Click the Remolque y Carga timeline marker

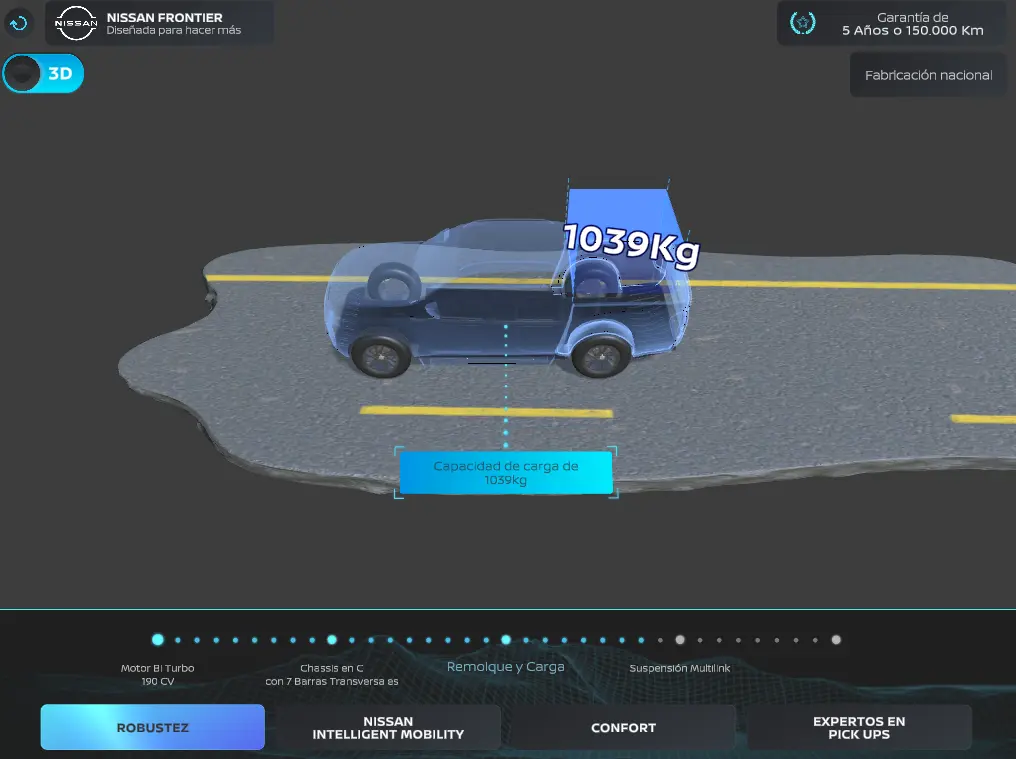[506, 640]
